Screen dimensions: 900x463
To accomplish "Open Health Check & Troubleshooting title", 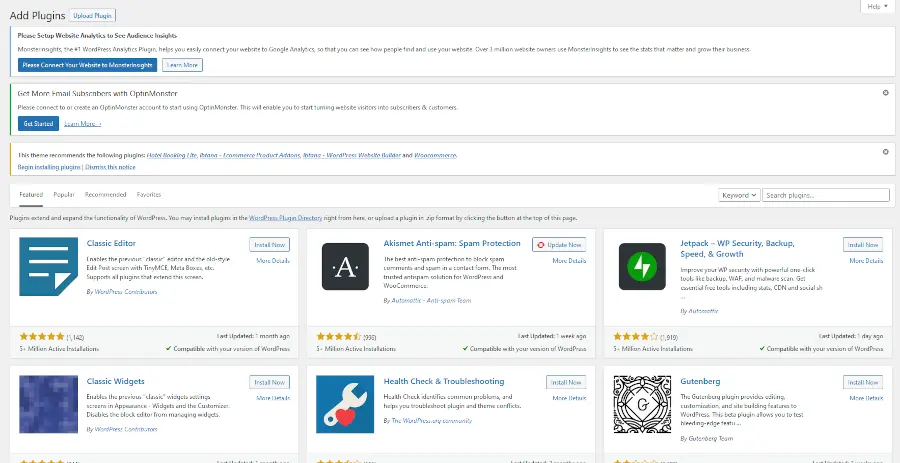I will click(444, 381).
